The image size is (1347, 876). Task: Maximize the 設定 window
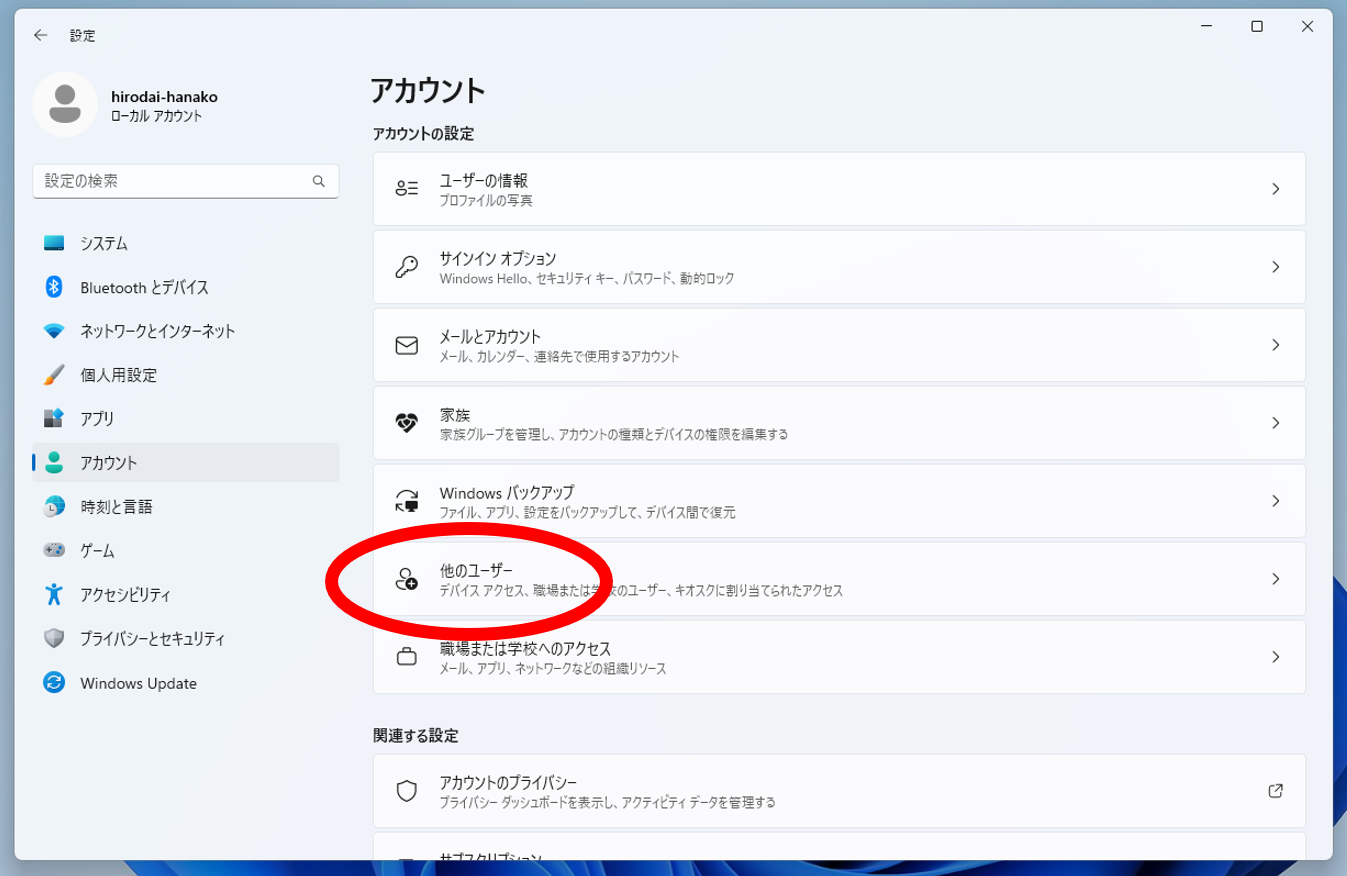coord(1257,27)
